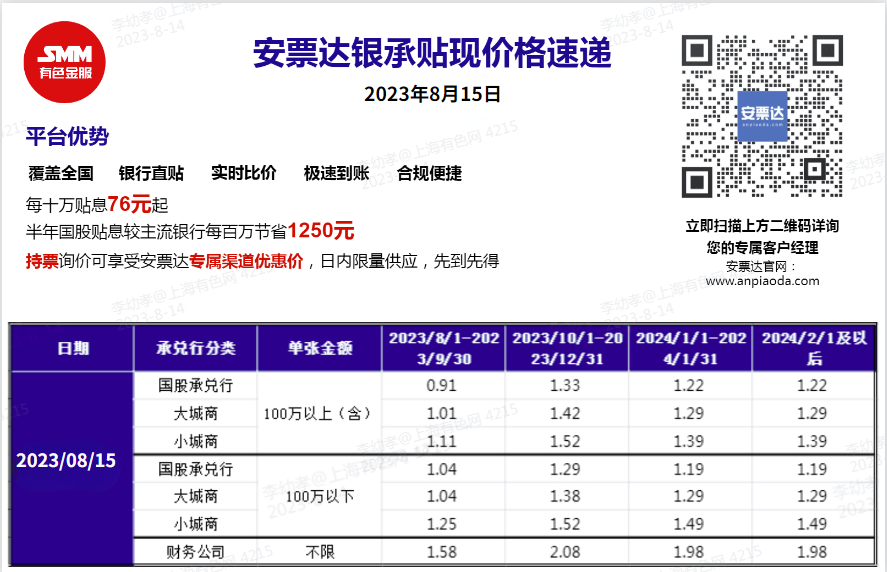Click the 1.42 rate cell

coord(565,414)
